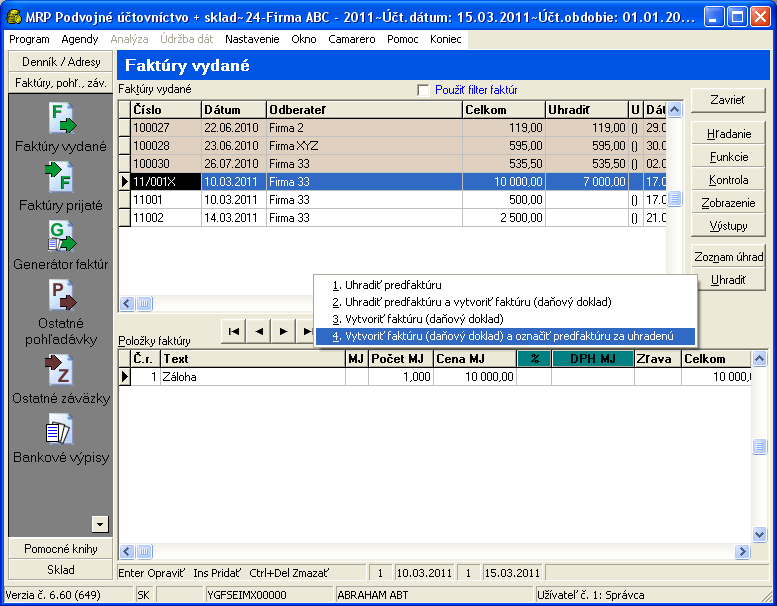The image size is (777, 606).
Task: Open Okno menu
Action: [304, 39]
